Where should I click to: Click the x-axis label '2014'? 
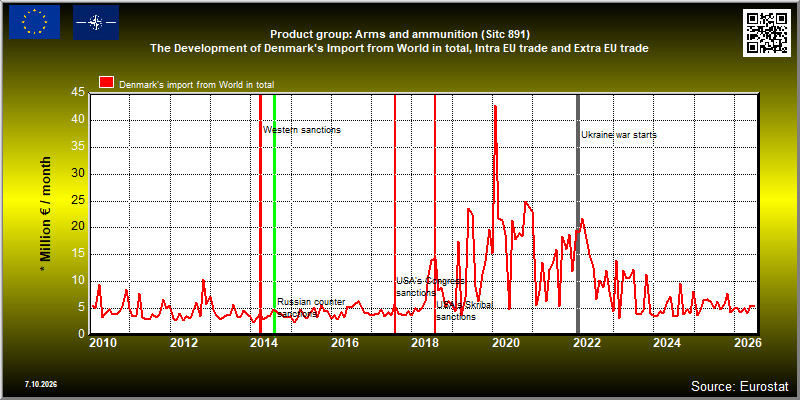pyautogui.click(x=265, y=343)
